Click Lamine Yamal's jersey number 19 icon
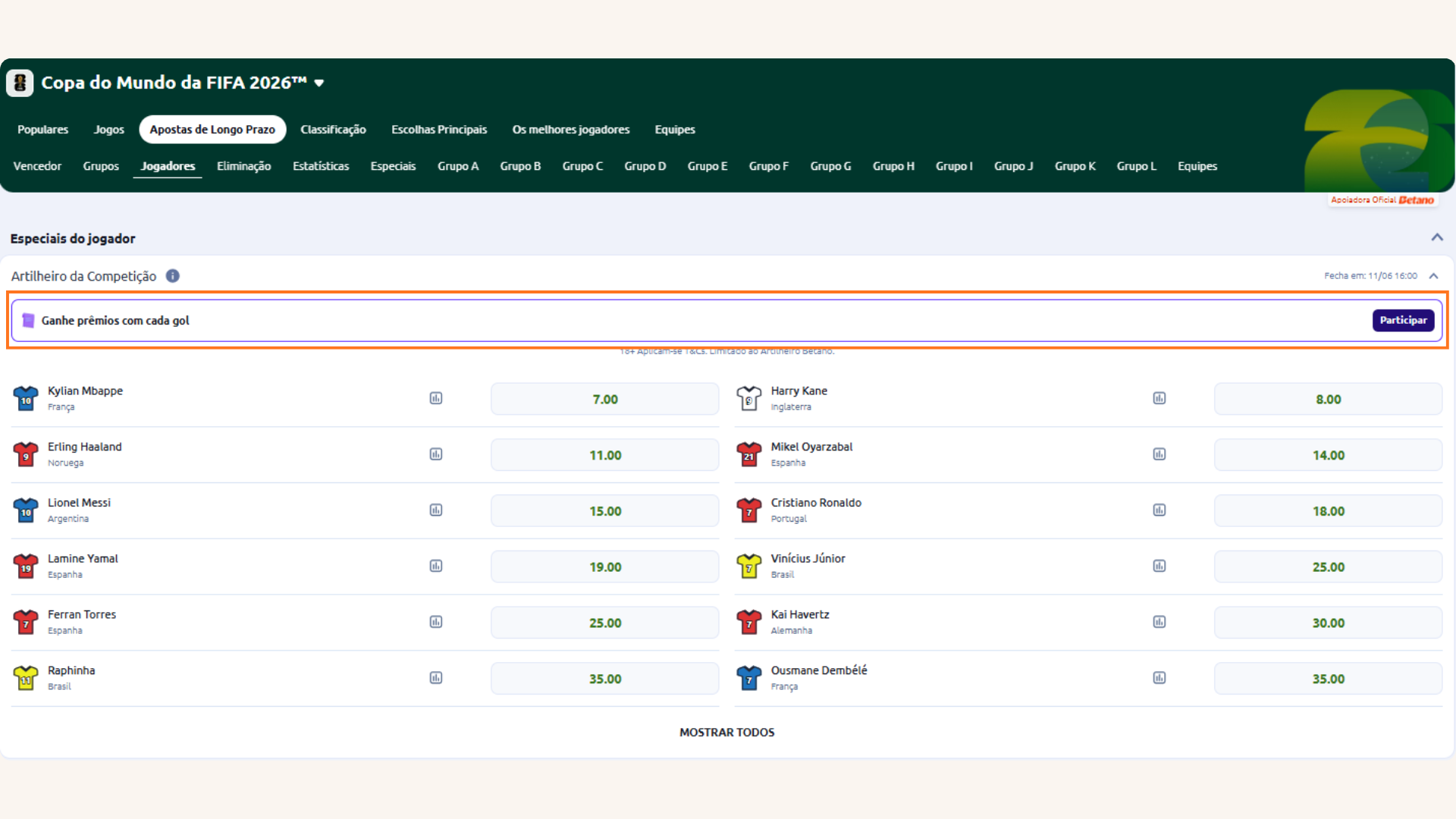1456x819 pixels. coord(26,566)
